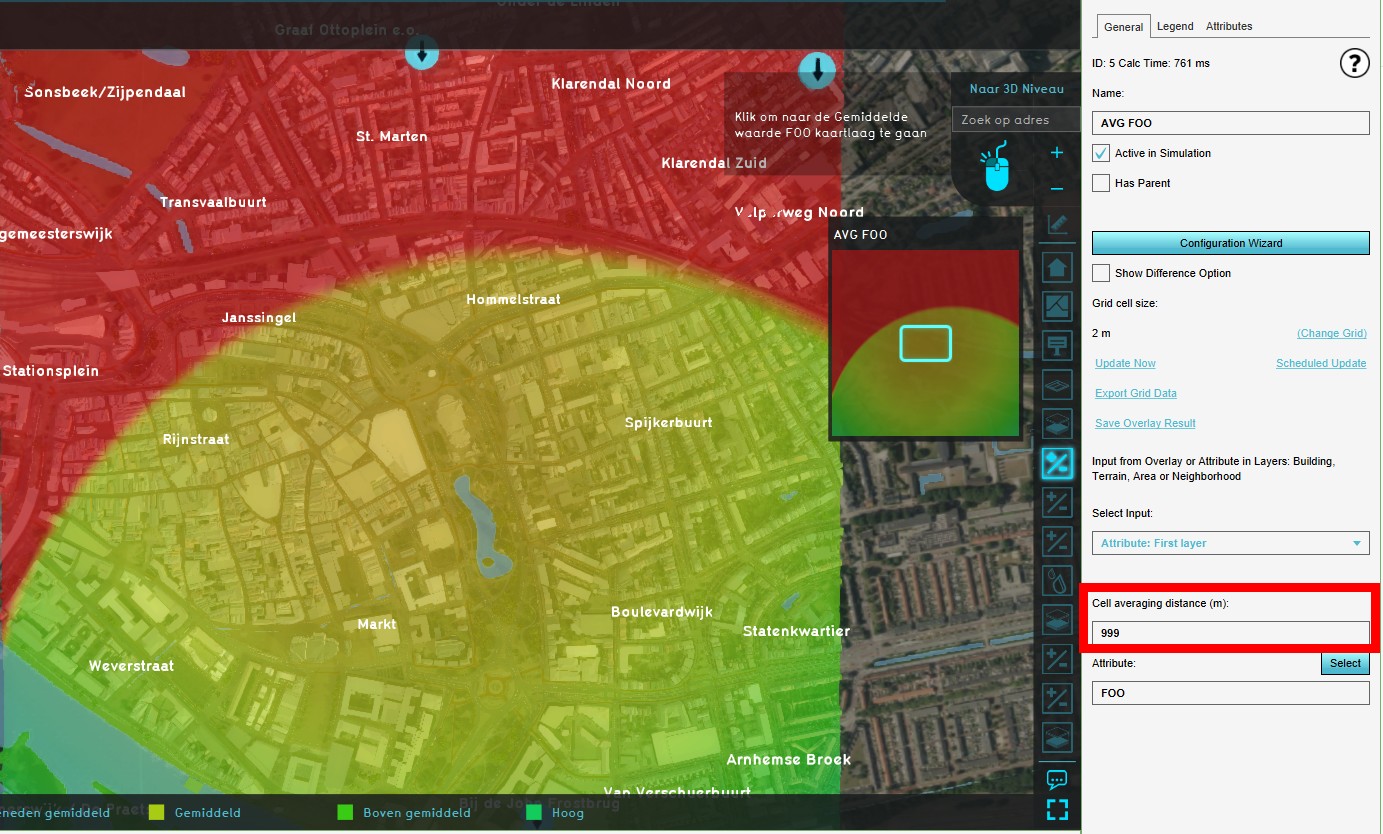Uncheck Active in Simulation checkbox
The width and height of the screenshot is (1383, 834).
[x=1101, y=153]
